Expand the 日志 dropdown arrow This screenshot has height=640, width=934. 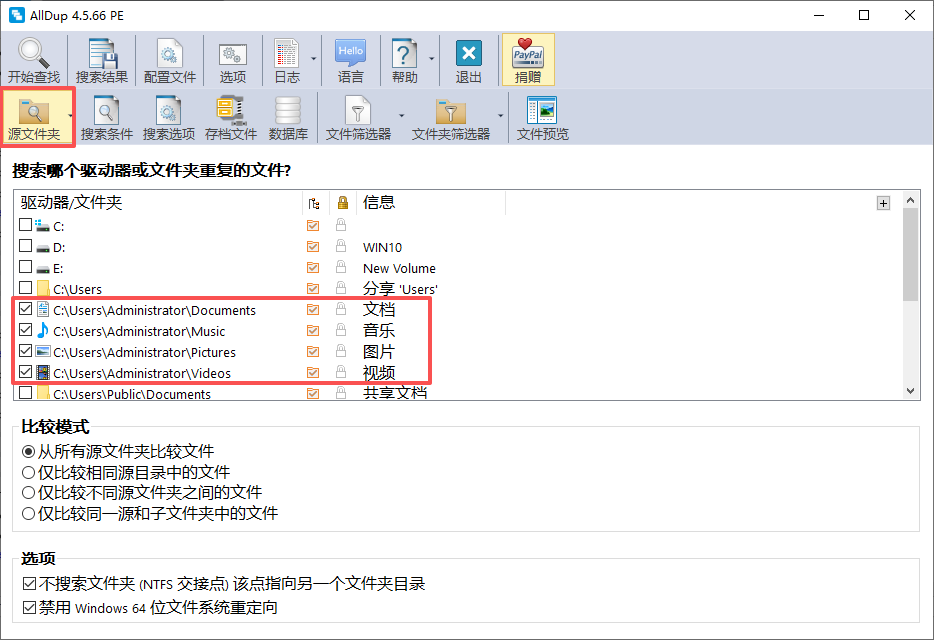tap(313, 60)
